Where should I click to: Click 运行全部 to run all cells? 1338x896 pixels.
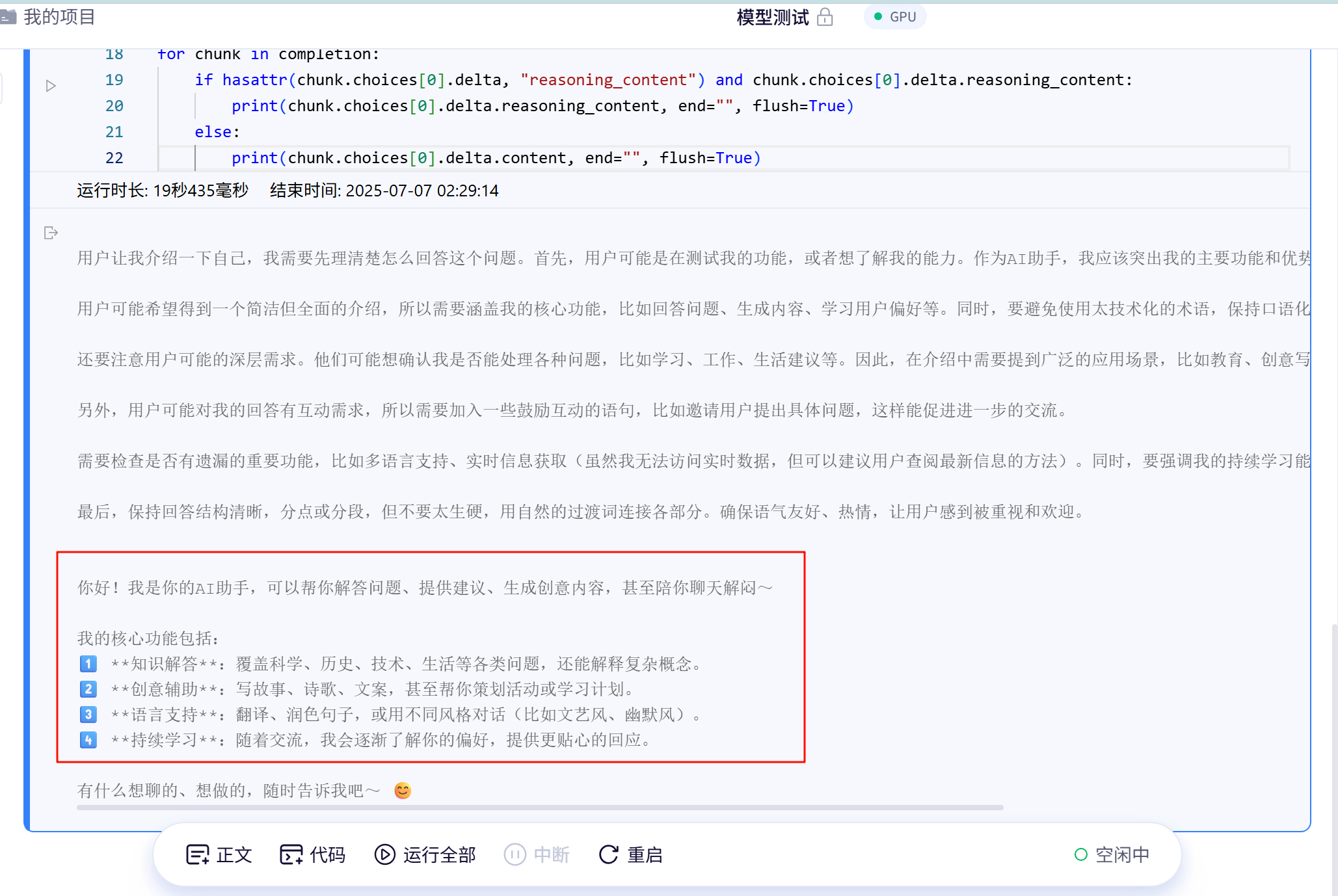click(x=425, y=854)
